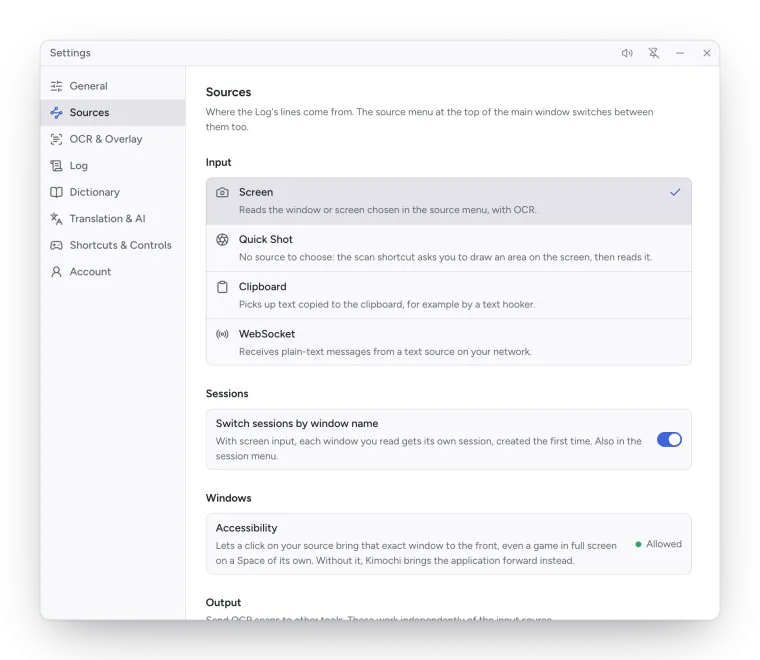Switch to the Log settings tab

113,166
